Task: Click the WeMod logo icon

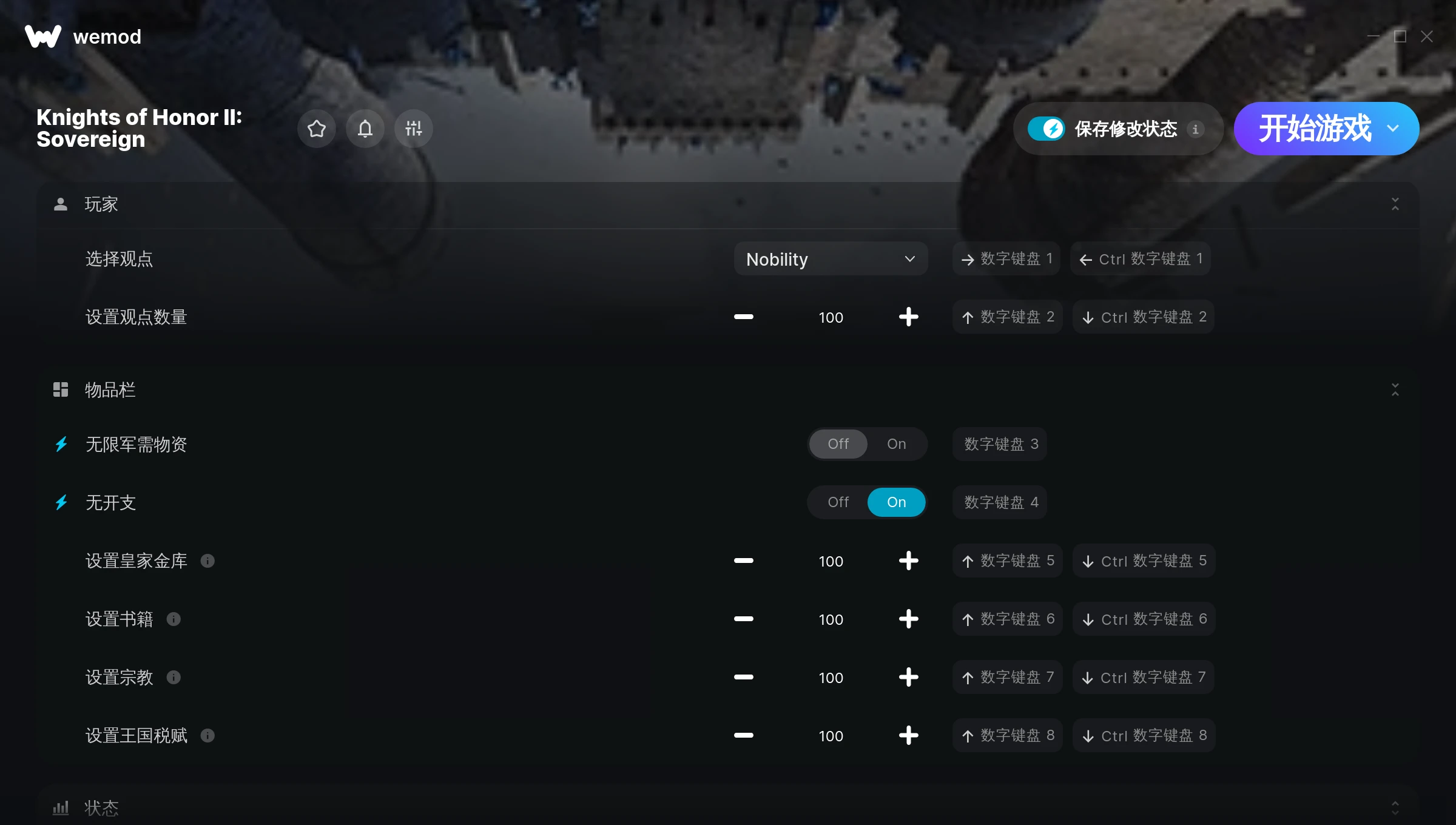Action: click(x=43, y=36)
